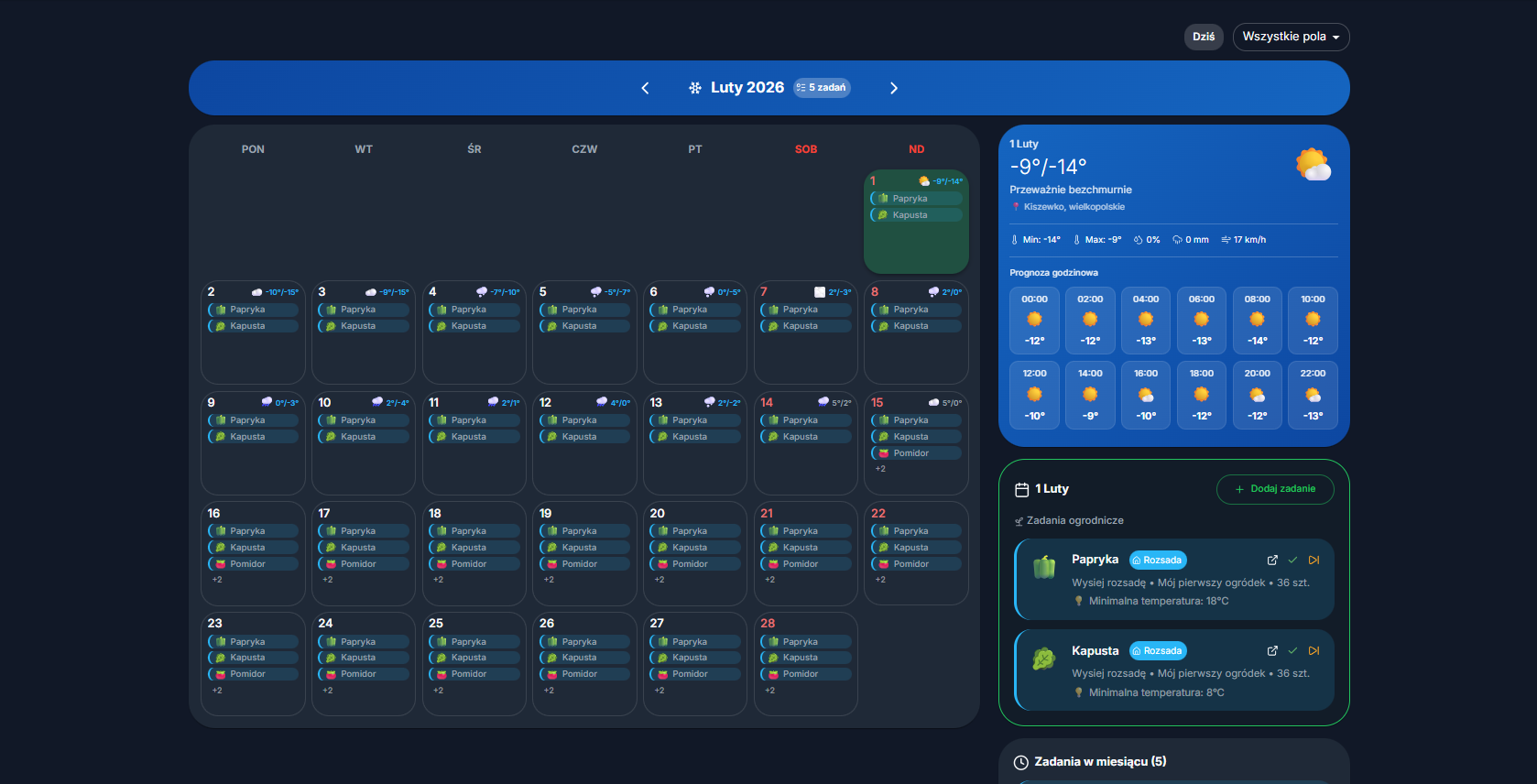Click the cabbage leaf icon for Kapusta
This screenshot has width=1537, height=784.
[1044, 659]
